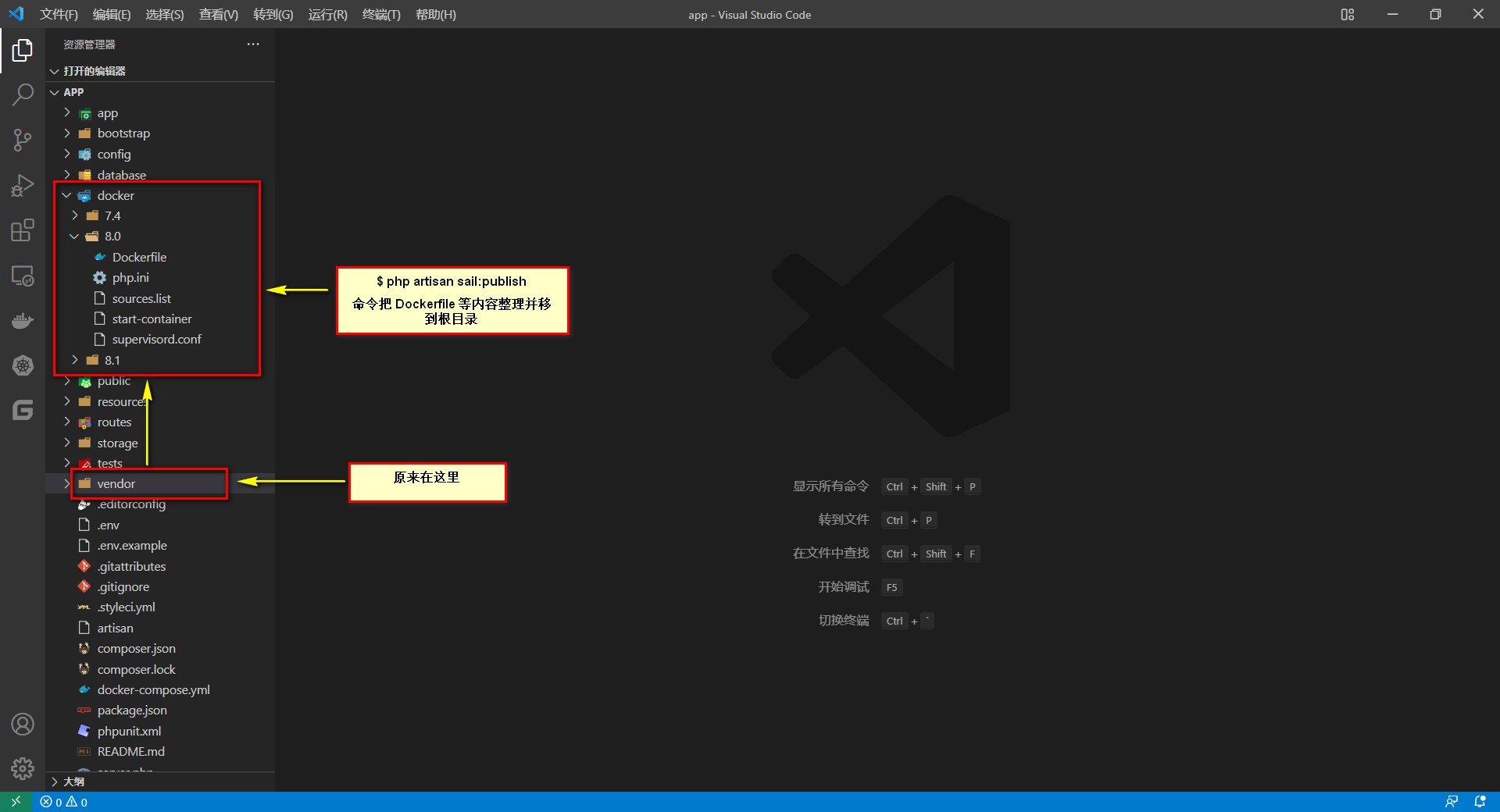
Task: Click the notifications bell in status bar
Action: pyautogui.click(x=1480, y=802)
